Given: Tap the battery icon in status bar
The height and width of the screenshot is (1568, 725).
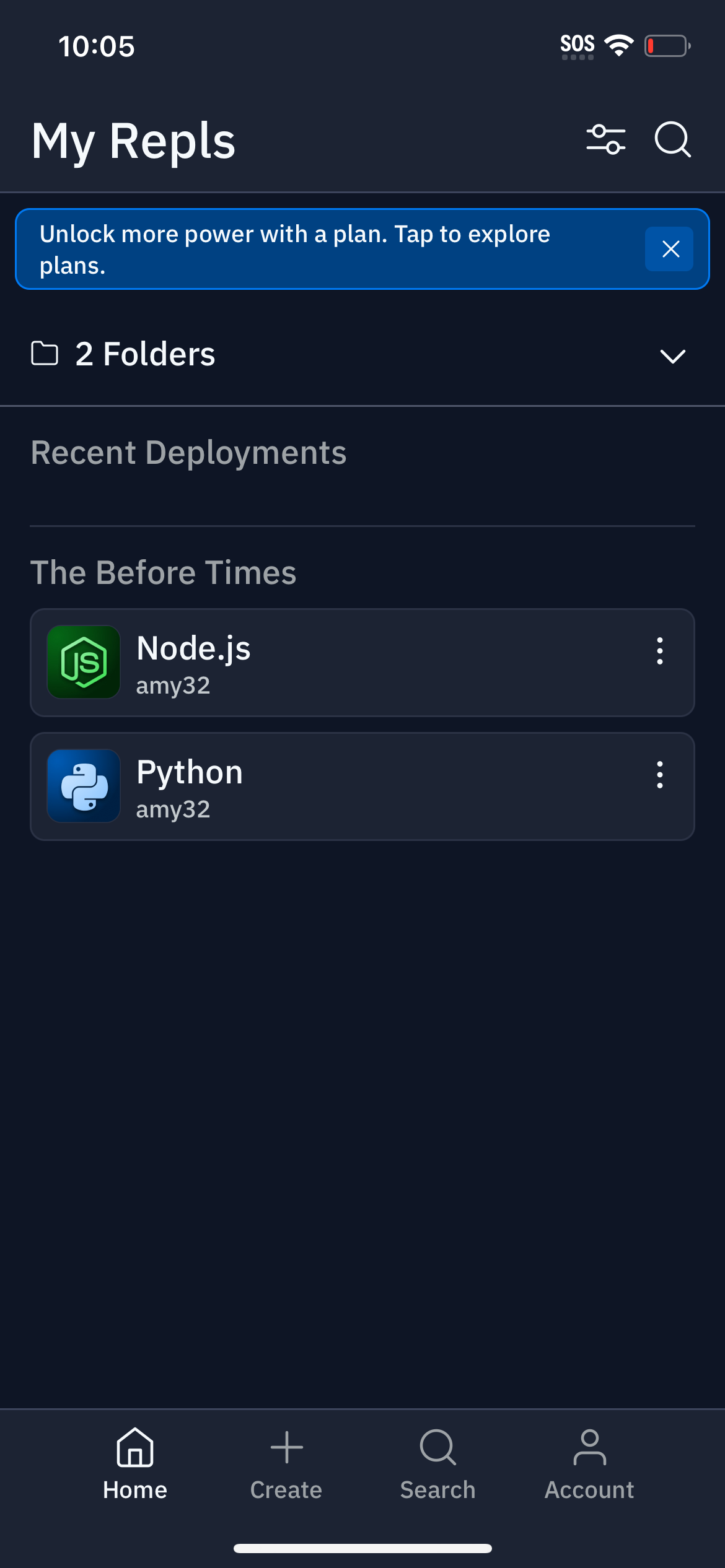Looking at the screenshot, I should 667,46.
